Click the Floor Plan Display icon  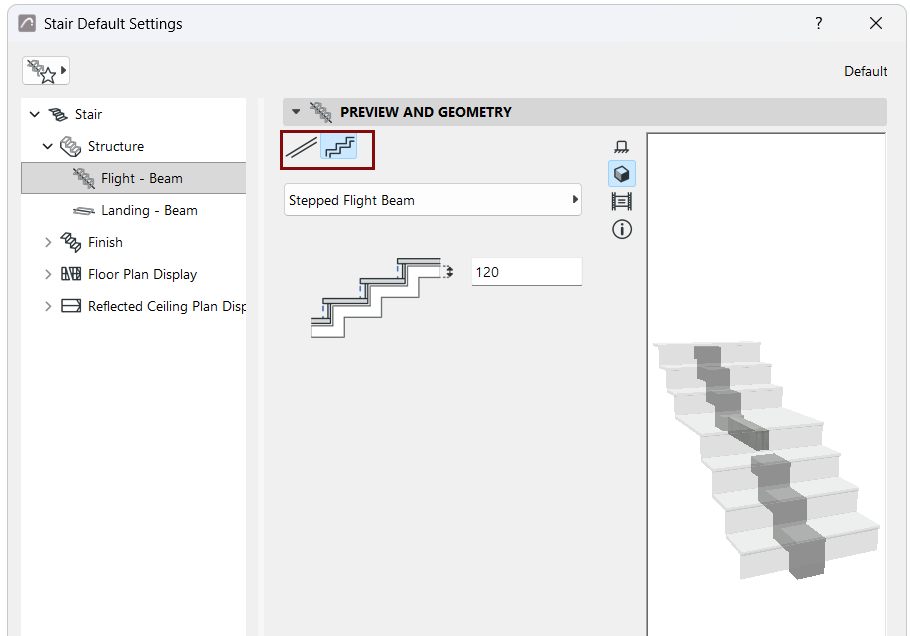click(71, 274)
